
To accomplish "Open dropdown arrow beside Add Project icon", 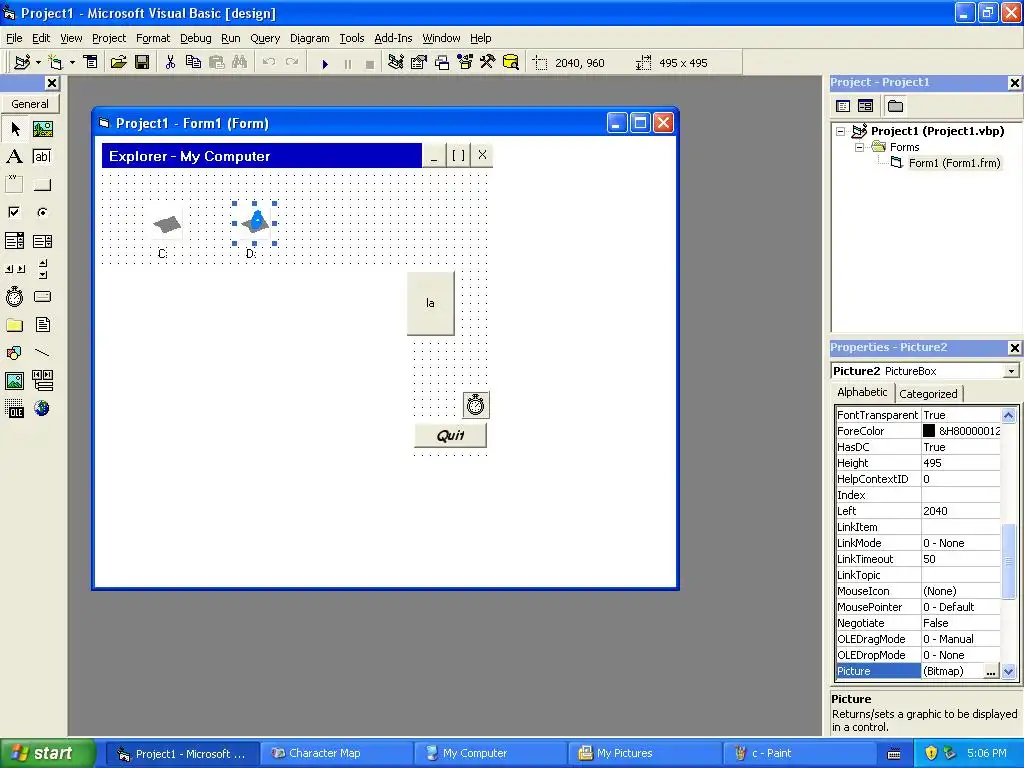I will point(39,62).
